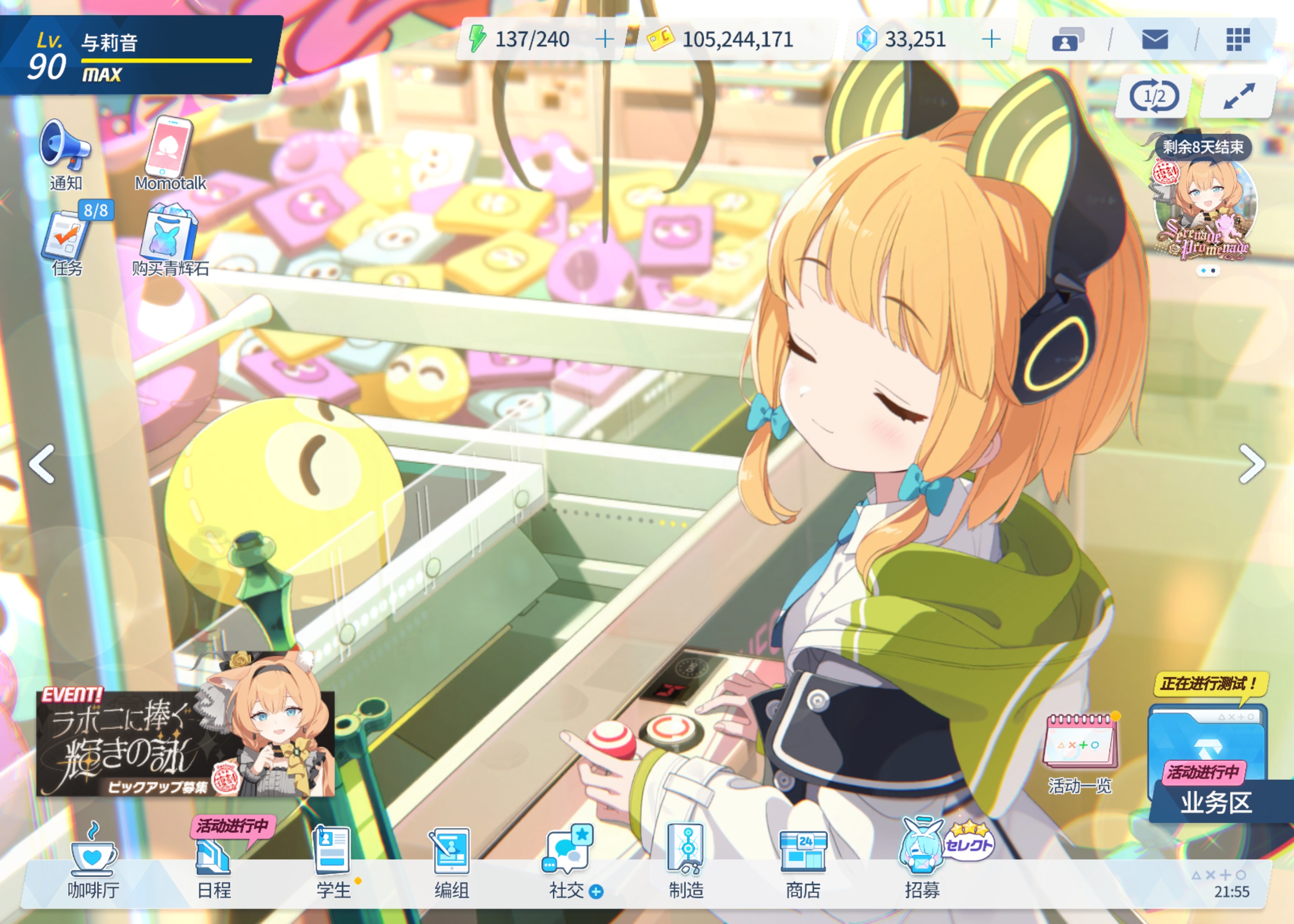
Task: Show next lobby with right chevron
Action: coord(1251,464)
